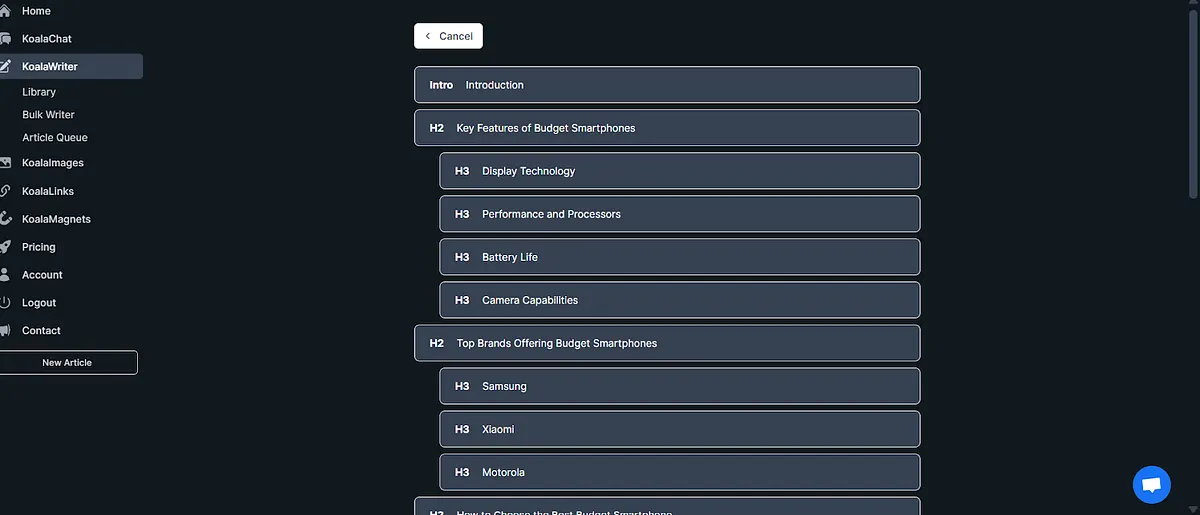
Task: Click the KoalaMagnets magnet icon
Action: click(x=5, y=219)
